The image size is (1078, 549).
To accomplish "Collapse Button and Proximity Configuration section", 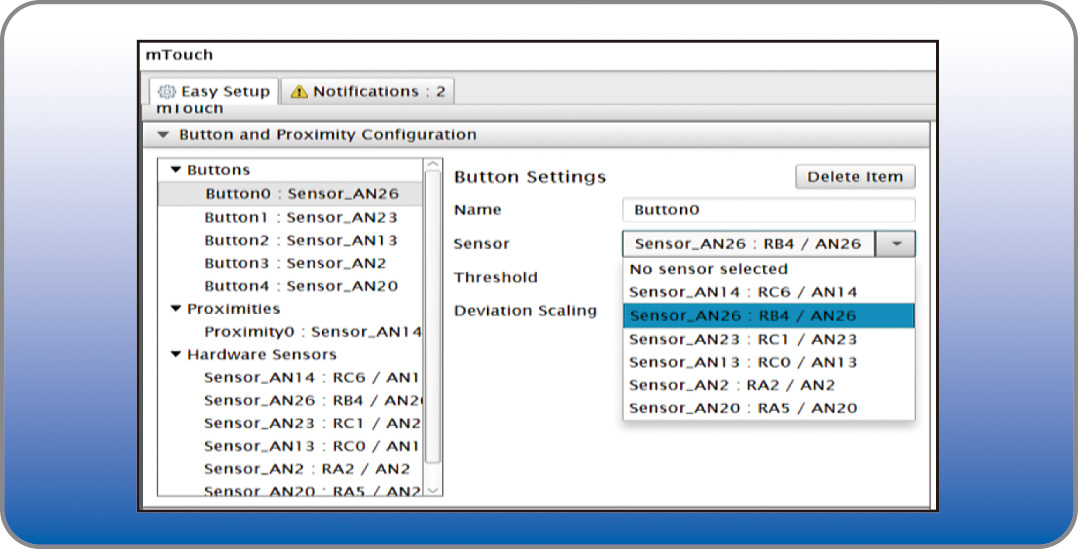I will (x=164, y=135).
